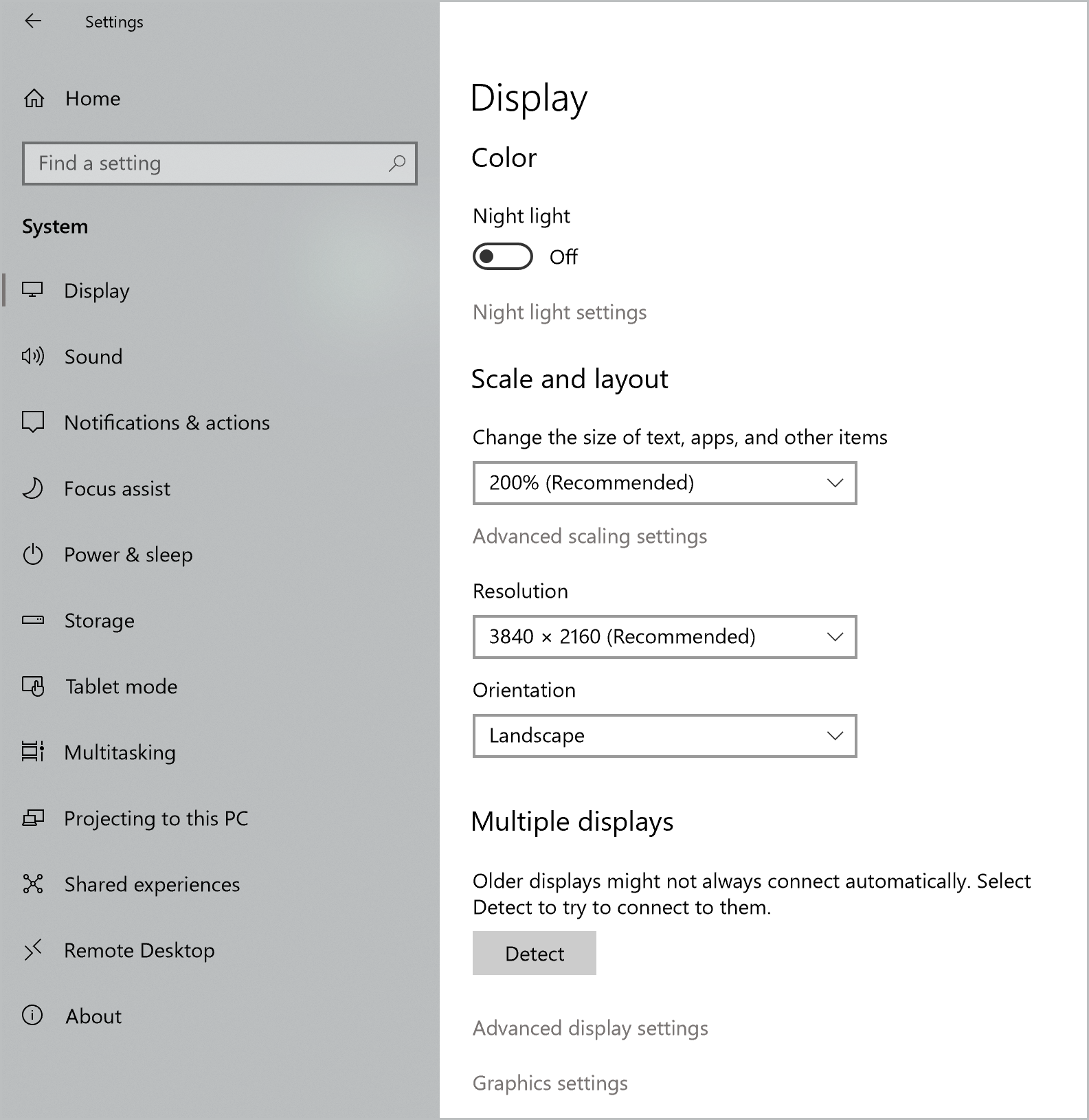Turn on the Night light toggle
1089x1120 pixels.
(502, 256)
